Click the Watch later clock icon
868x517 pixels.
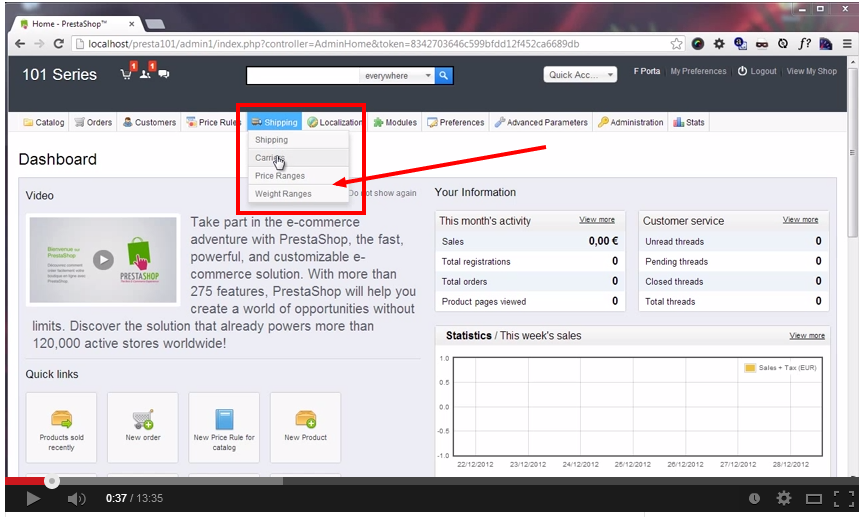[754, 499]
